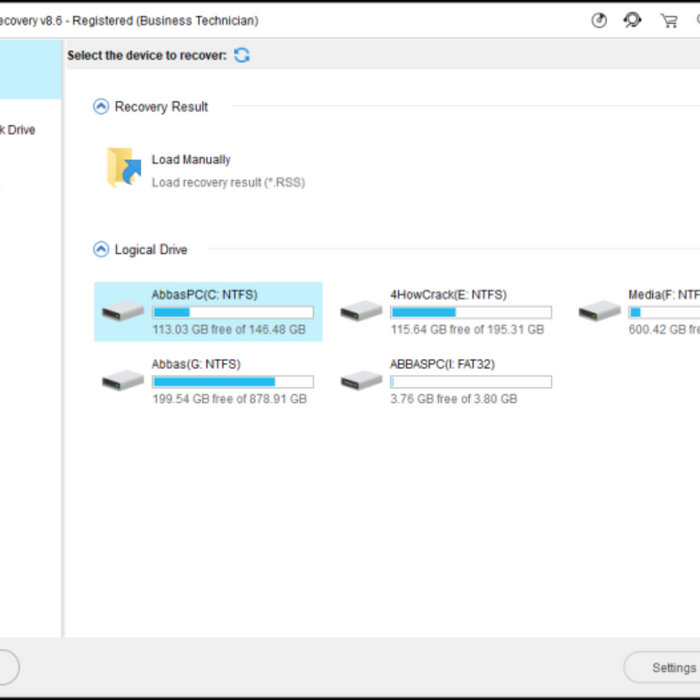Click the headset support icon
Screen dimensions: 700x700
[x=632, y=20]
